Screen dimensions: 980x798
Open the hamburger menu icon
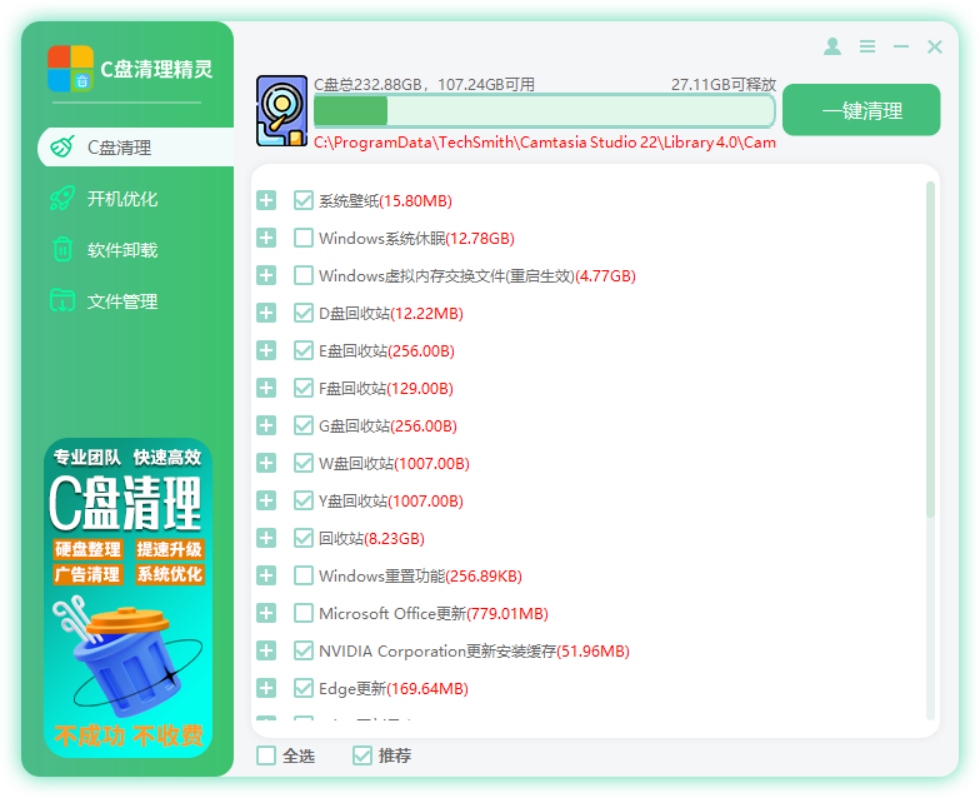(x=867, y=46)
